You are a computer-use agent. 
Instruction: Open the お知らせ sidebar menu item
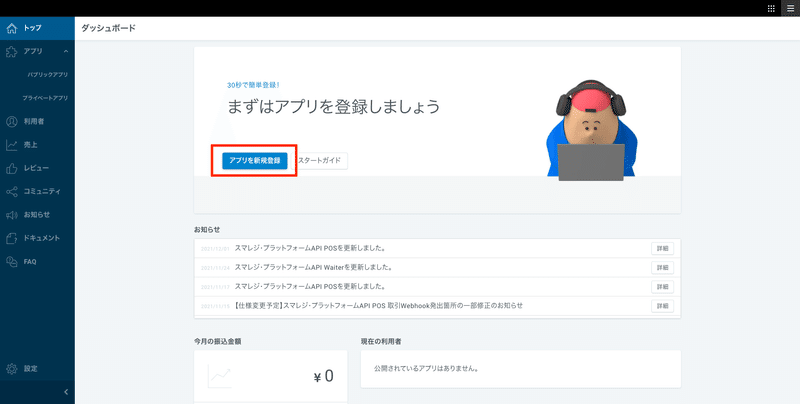pos(37,215)
